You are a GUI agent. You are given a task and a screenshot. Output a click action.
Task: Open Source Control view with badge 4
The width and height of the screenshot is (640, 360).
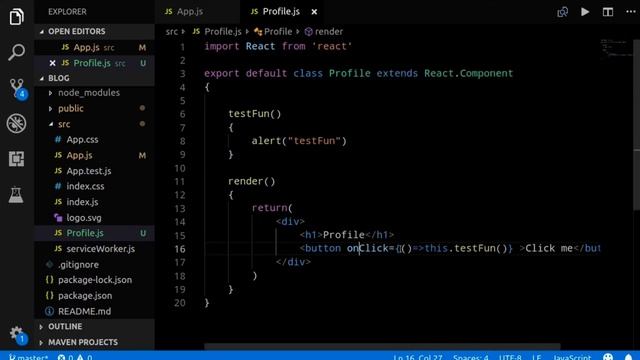[x=17, y=88]
